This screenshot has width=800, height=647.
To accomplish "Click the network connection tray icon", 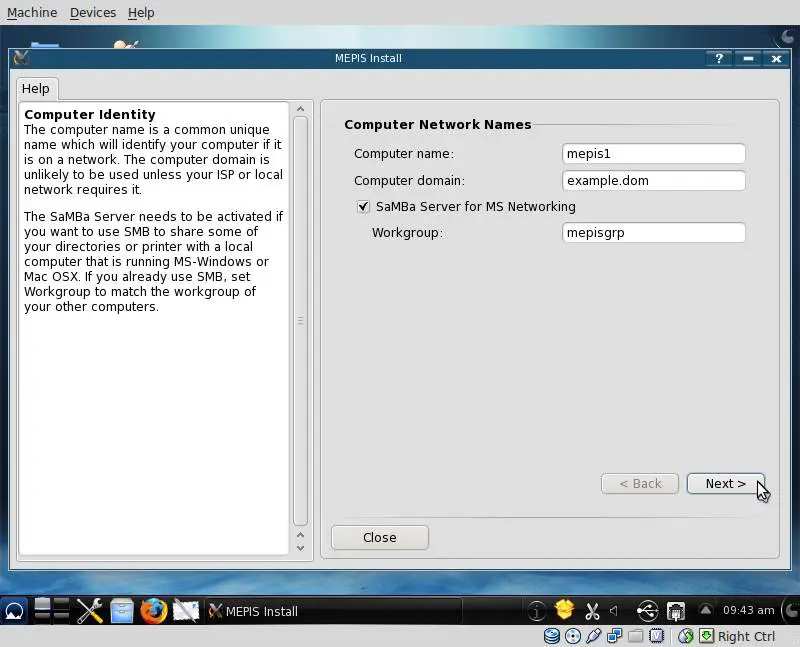I will 676,611.
